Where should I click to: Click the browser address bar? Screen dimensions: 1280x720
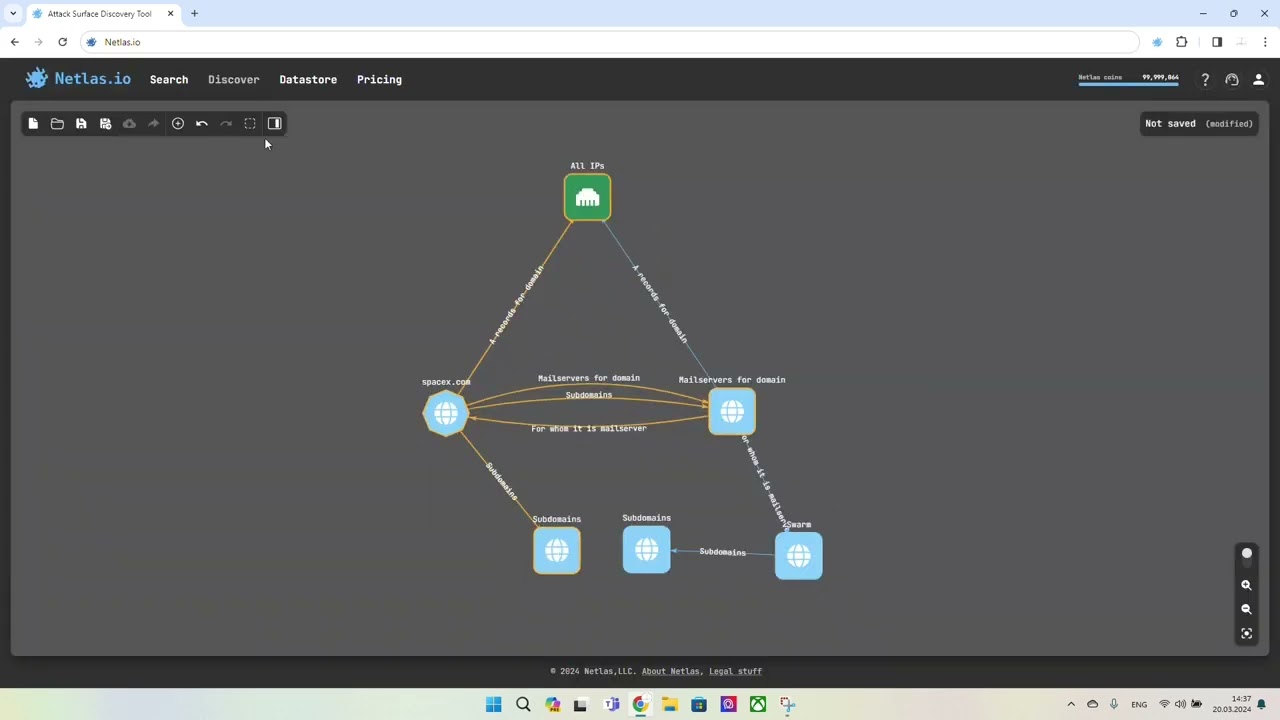coord(610,42)
